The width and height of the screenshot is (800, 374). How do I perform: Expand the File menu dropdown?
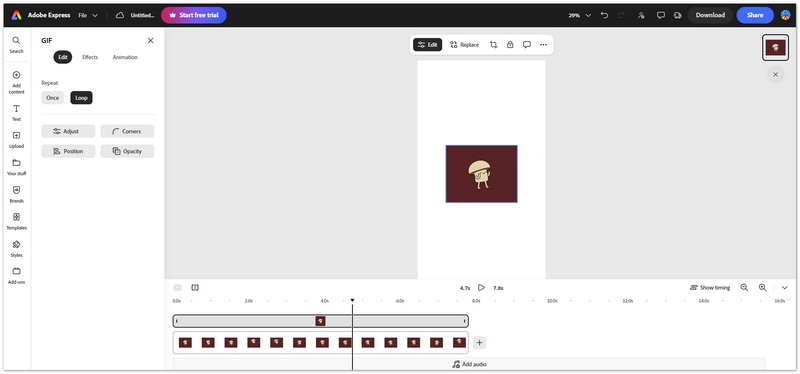88,15
